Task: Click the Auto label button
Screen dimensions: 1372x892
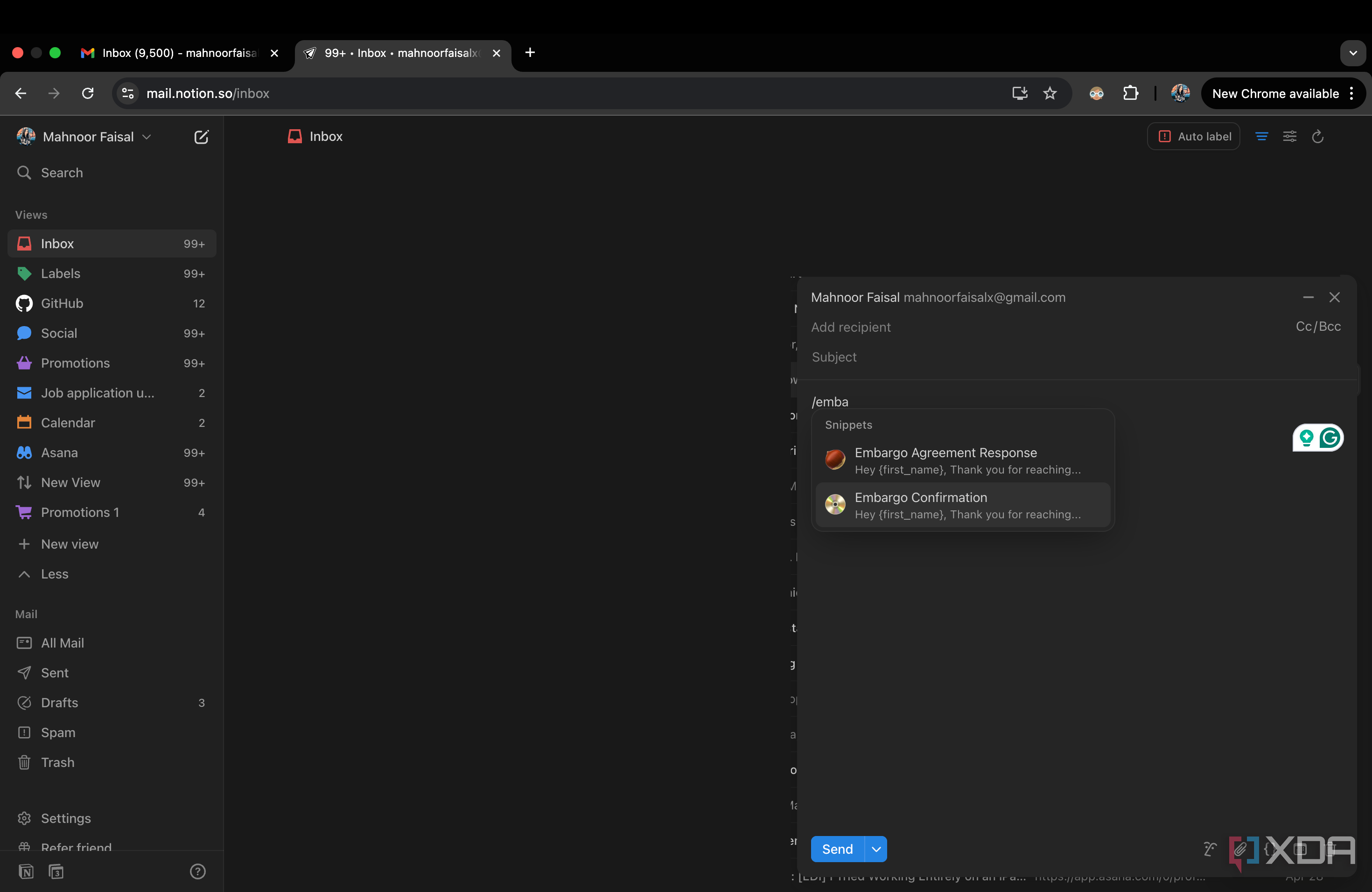Action: (1193, 137)
